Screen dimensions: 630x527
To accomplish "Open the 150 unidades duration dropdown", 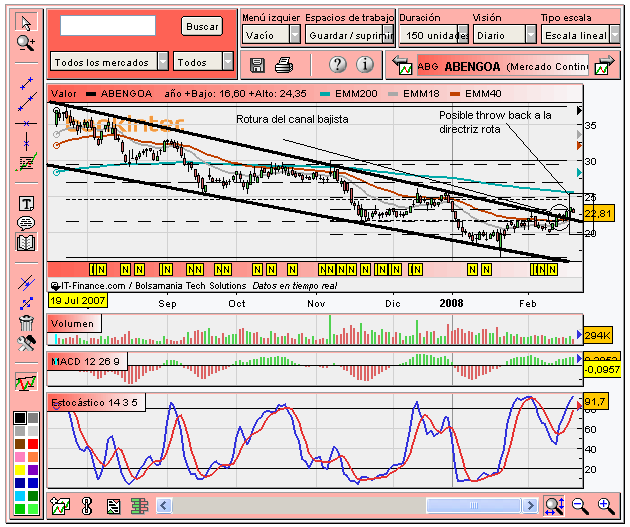I will pos(434,35).
